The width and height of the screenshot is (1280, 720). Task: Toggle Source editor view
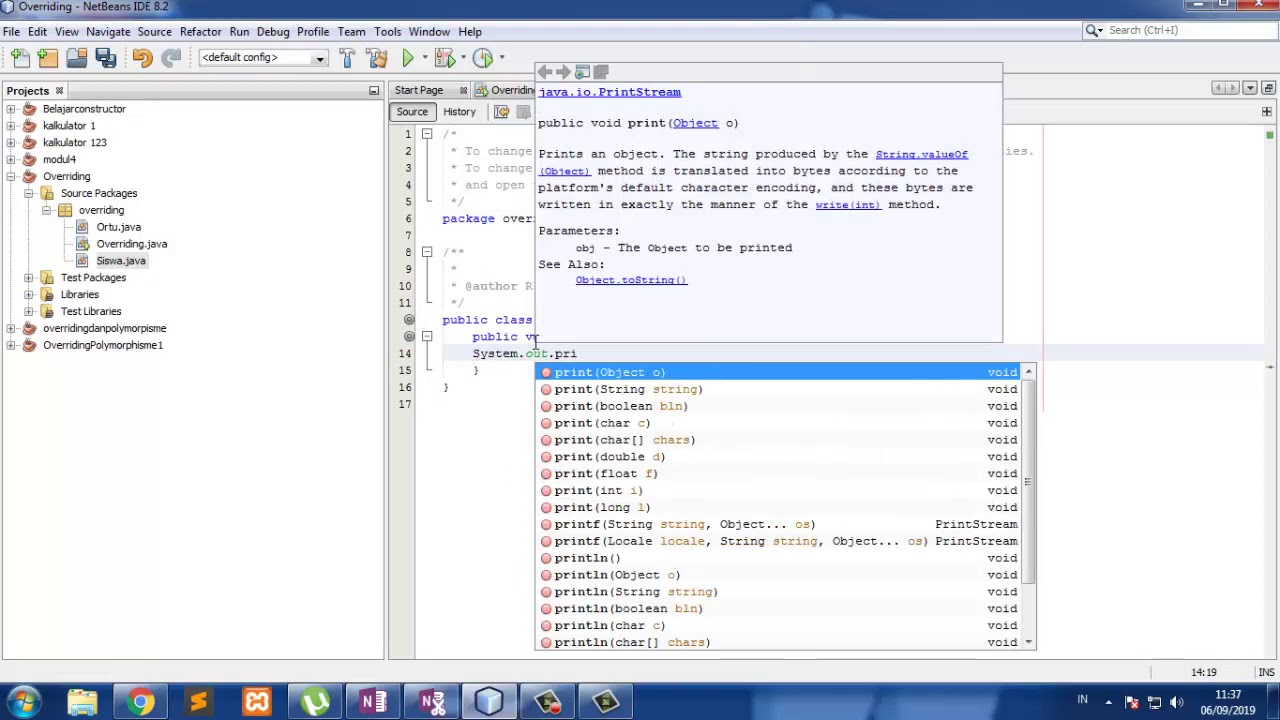412,112
